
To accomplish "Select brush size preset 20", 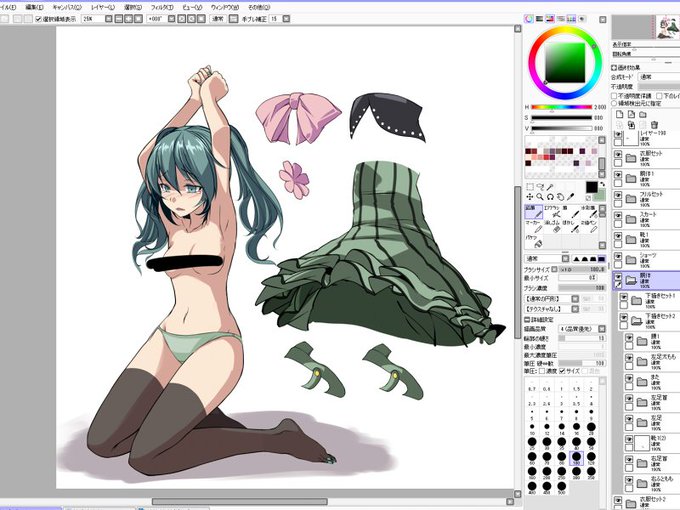I will point(591,428).
